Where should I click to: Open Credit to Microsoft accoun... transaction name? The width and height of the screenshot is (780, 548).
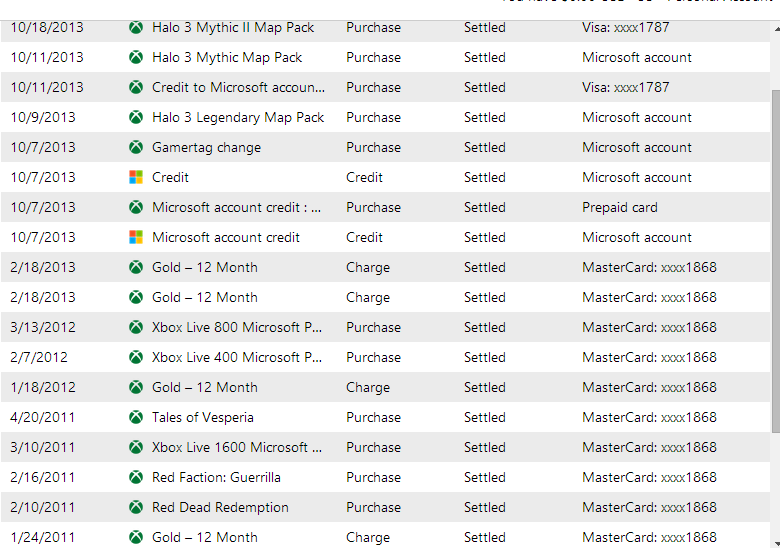click(238, 88)
